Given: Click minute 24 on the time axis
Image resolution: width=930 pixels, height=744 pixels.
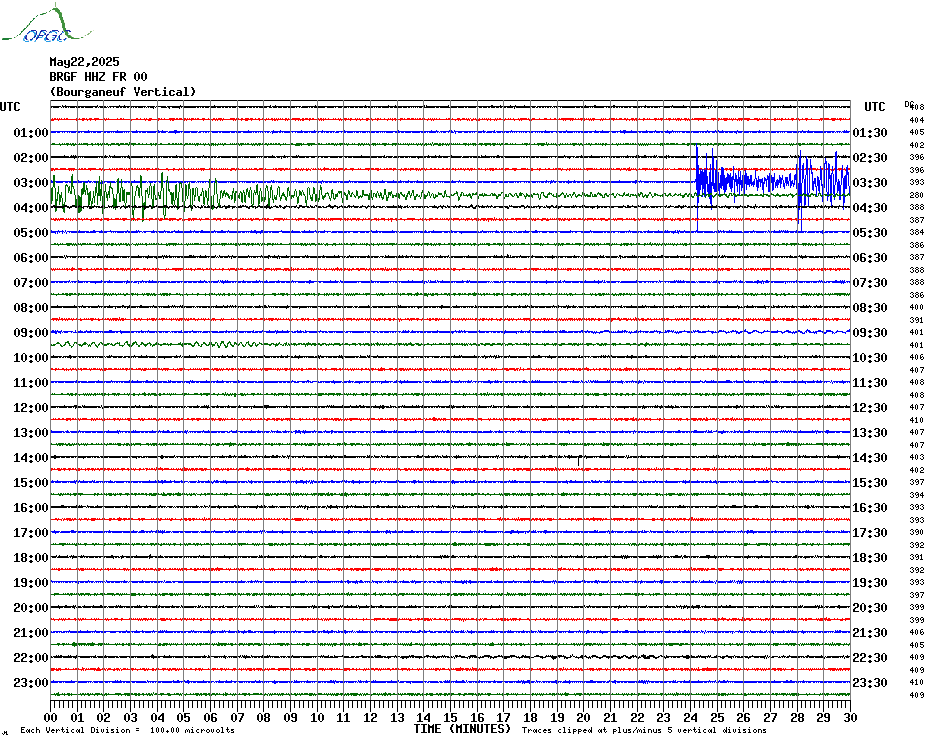Looking at the screenshot, I should (x=690, y=717).
